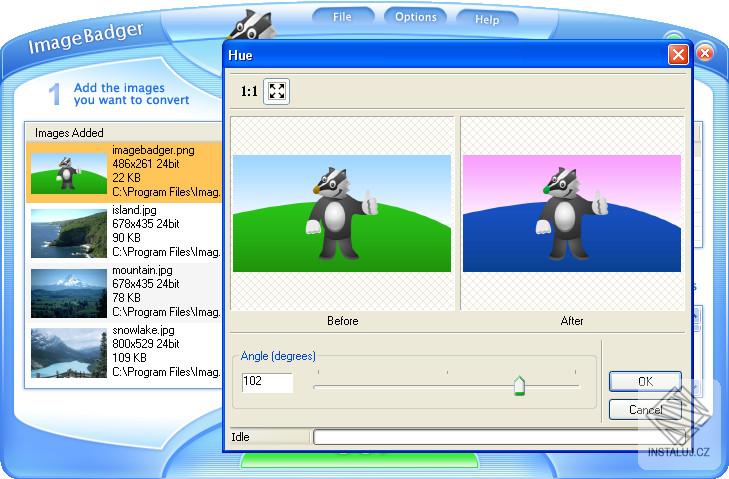
Task: Click the Angle degrees input field showing 102
Action: click(267, 382)
